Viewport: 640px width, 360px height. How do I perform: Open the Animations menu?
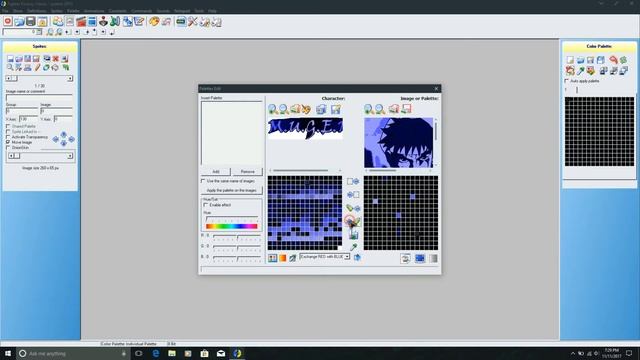pos(94,11)
